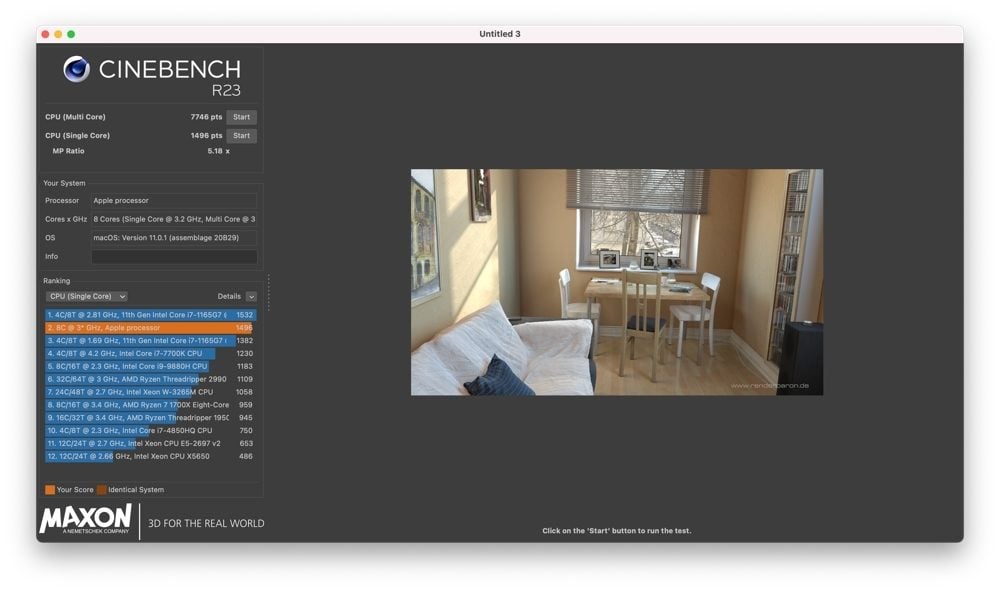Click the OS field showing macOS version
Image resolution: width=1000 pixels, height=591 pixels.
(174, 238)
